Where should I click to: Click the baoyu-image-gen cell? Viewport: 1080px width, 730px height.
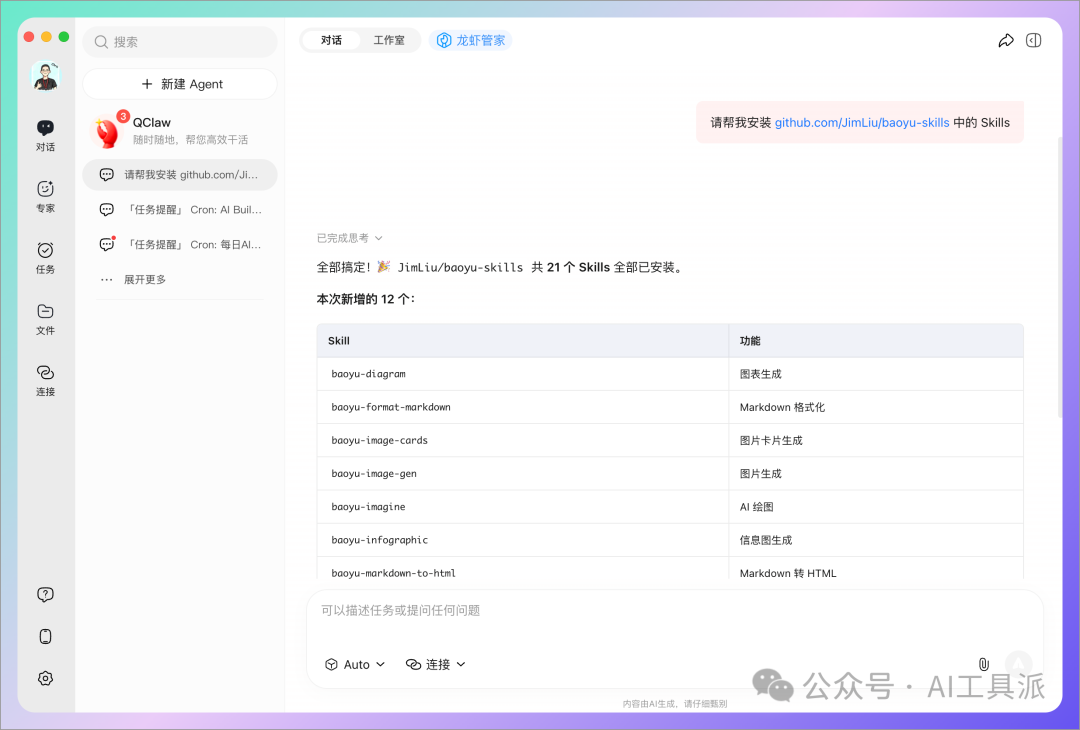[x=523, y=473]
